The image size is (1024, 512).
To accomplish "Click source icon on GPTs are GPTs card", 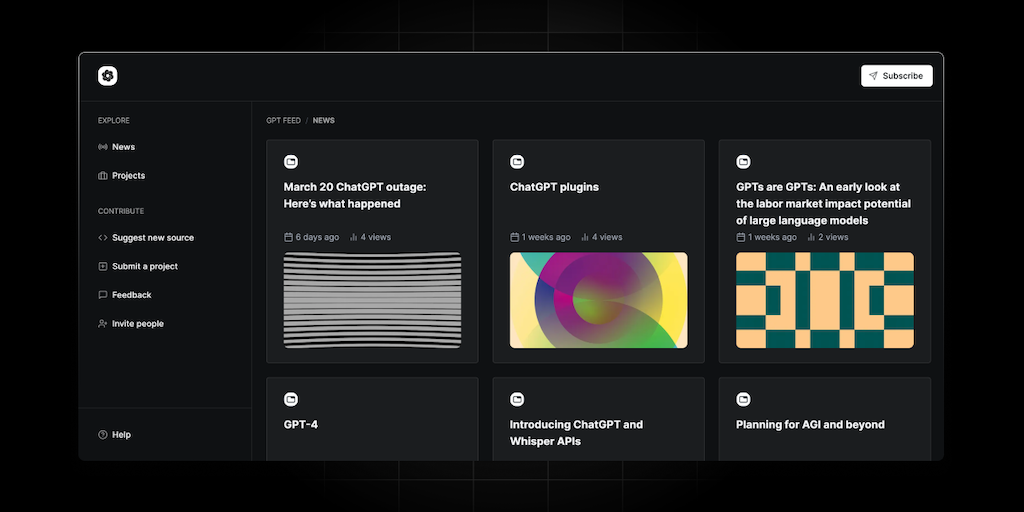I will pyautogui.click(x=743, y=162).
